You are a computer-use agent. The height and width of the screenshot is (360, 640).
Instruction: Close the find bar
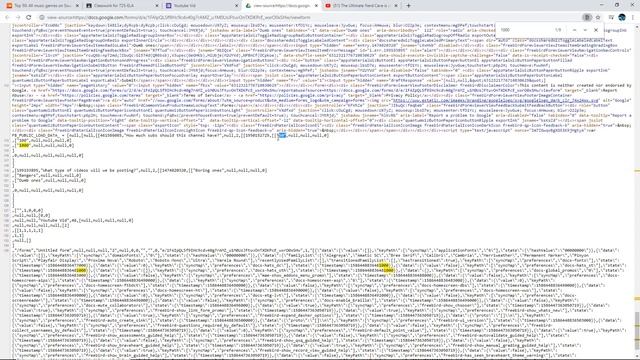pyautogui.click(x=596, y=30)
